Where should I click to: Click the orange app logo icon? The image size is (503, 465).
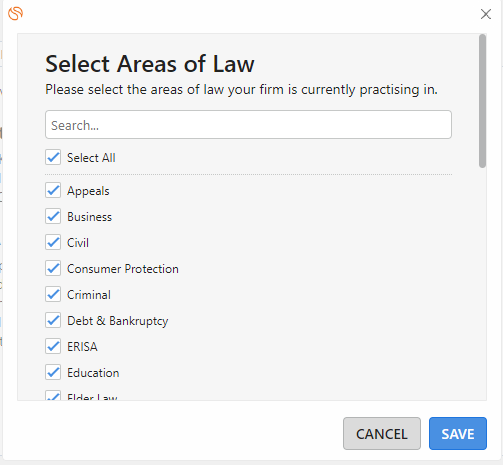click(x=15, y=14)
